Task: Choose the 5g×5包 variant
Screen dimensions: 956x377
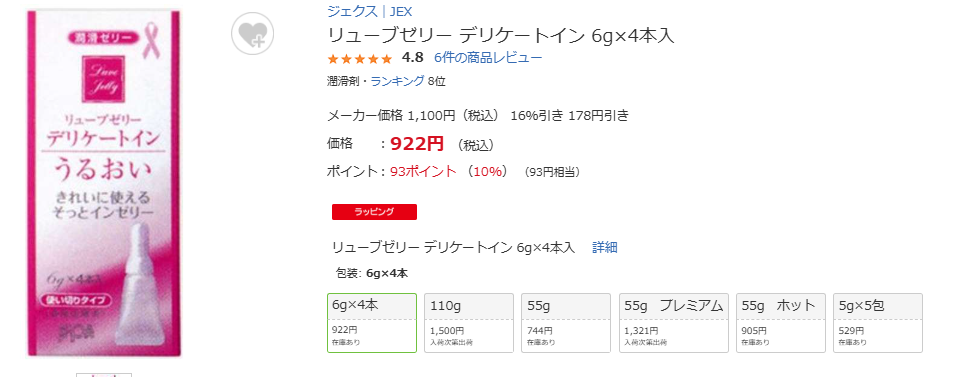Action: coord(878,323)
